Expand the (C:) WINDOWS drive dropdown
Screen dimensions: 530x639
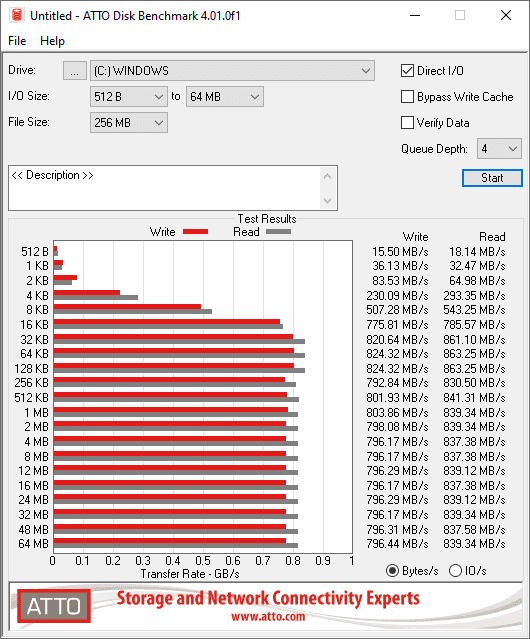pos(232,71)
